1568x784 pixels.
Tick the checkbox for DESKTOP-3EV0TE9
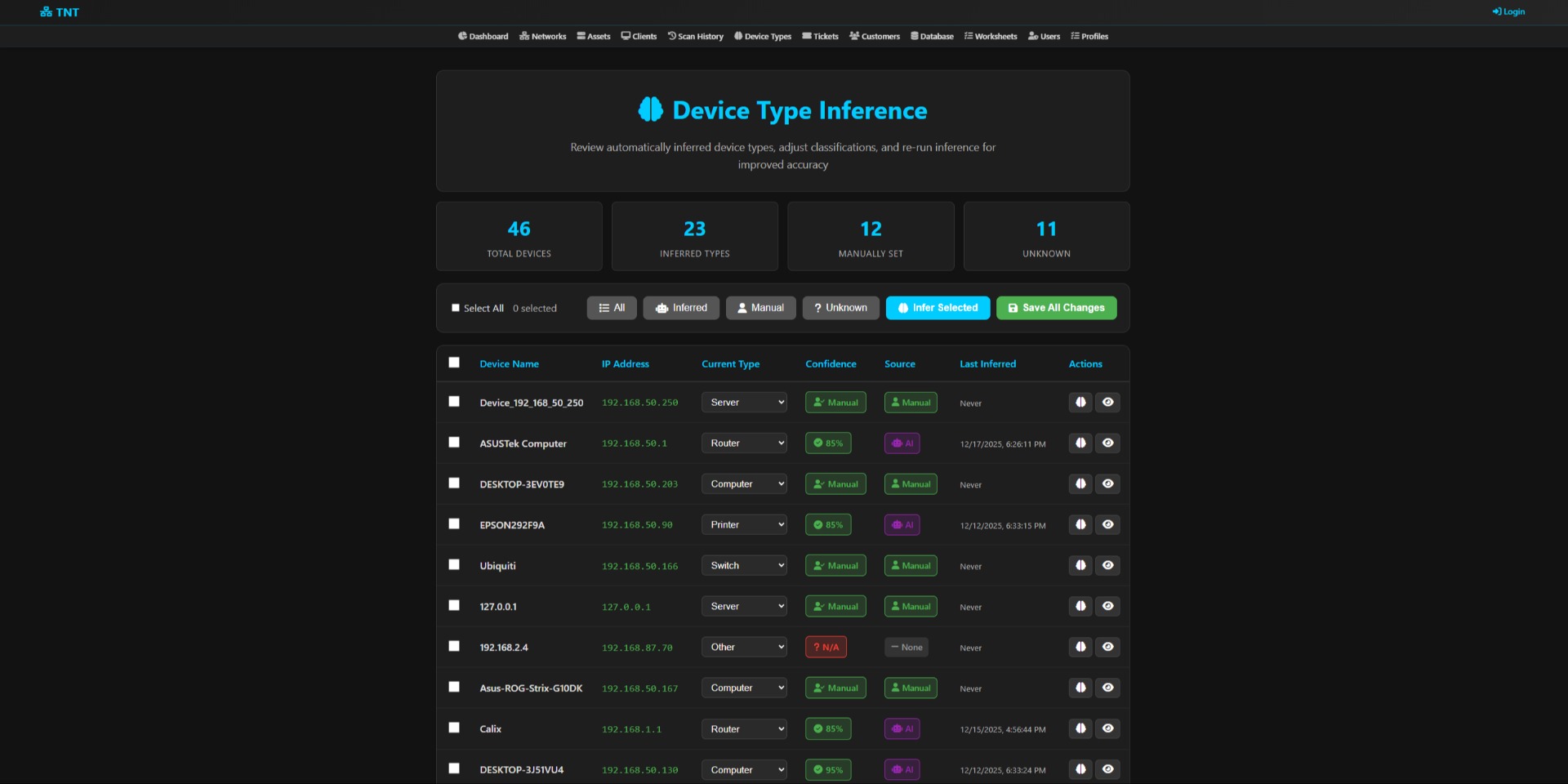click(455, 483)
